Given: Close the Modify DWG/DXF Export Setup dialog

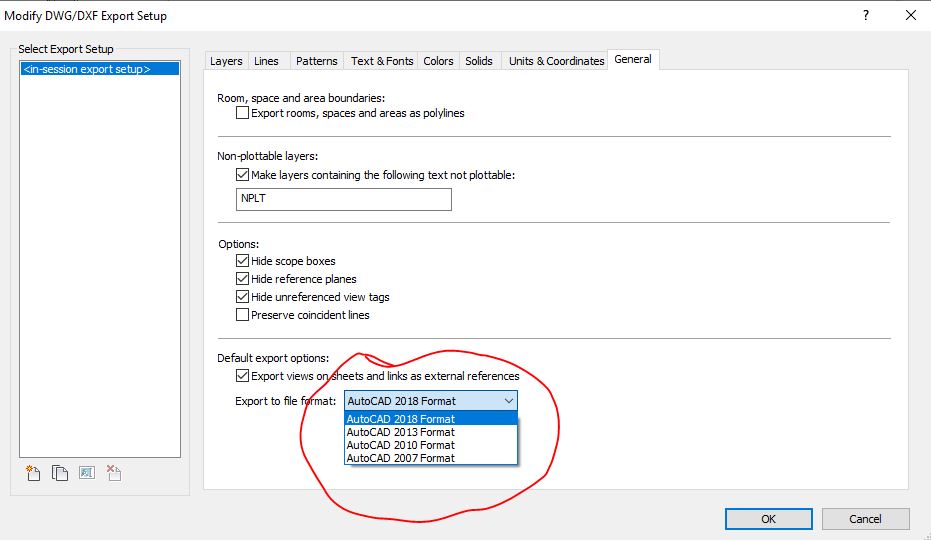Looking at the screenshot, I should tap(910, 15).
